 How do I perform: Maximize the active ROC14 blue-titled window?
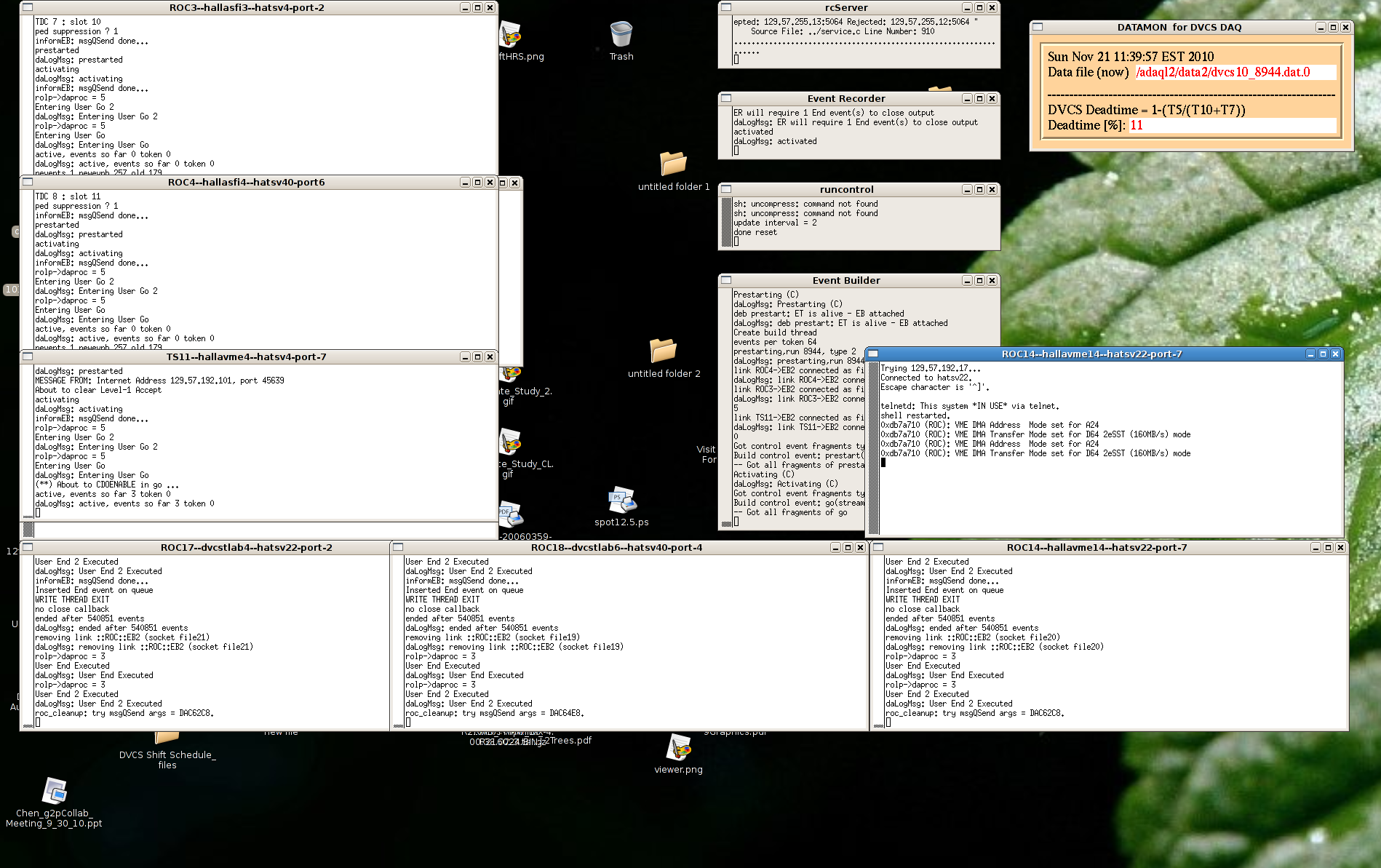click(1323, 354)
